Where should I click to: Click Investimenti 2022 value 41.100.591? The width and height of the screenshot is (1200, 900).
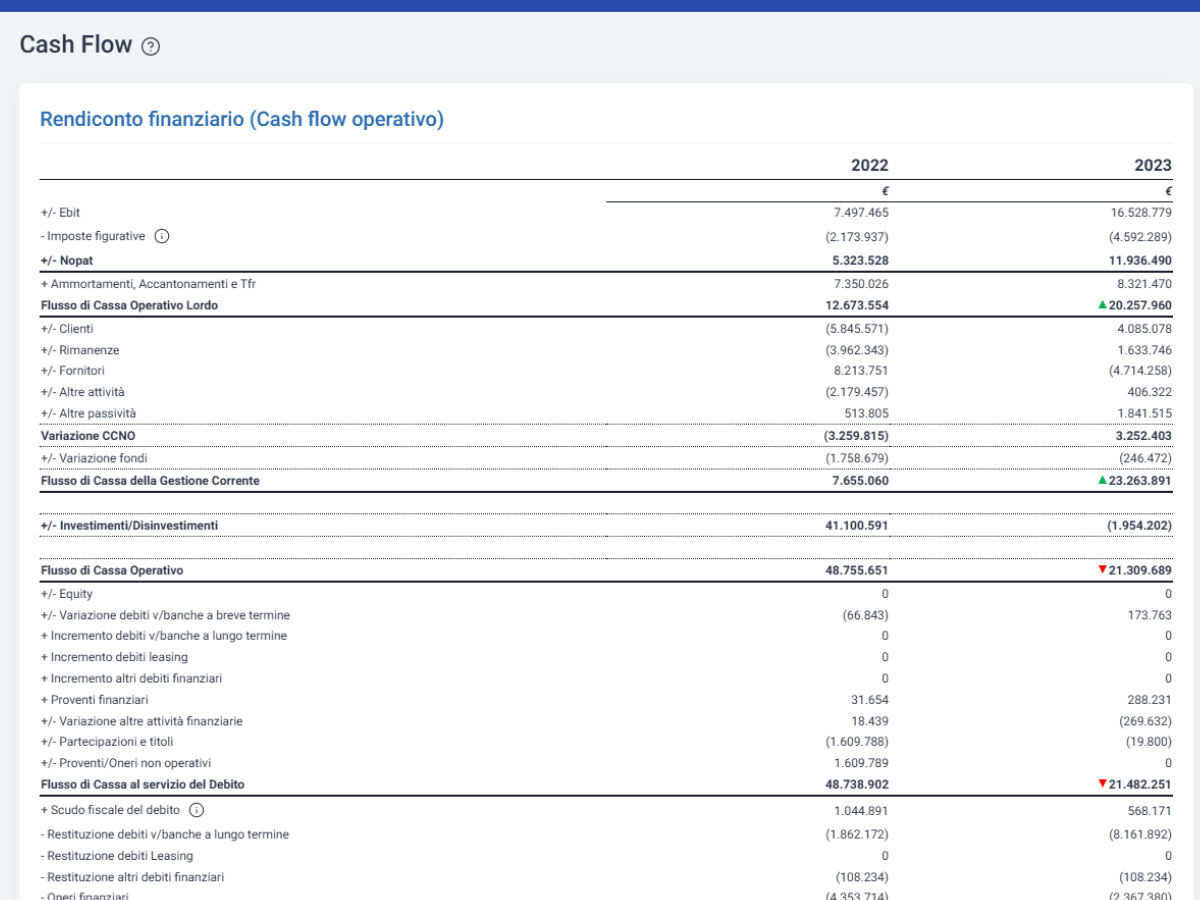point(857,525)
